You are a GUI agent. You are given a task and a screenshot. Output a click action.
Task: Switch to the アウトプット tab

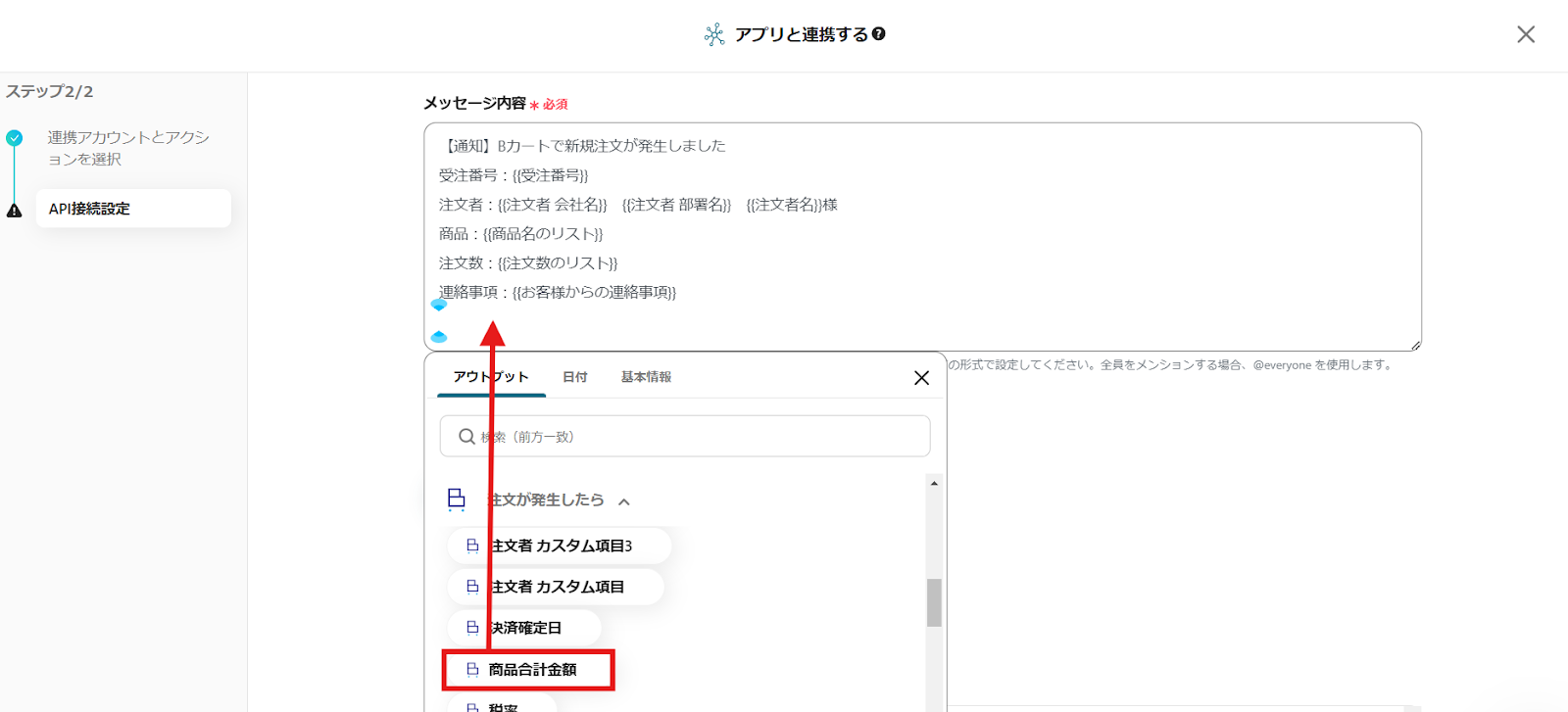point(491,377)
